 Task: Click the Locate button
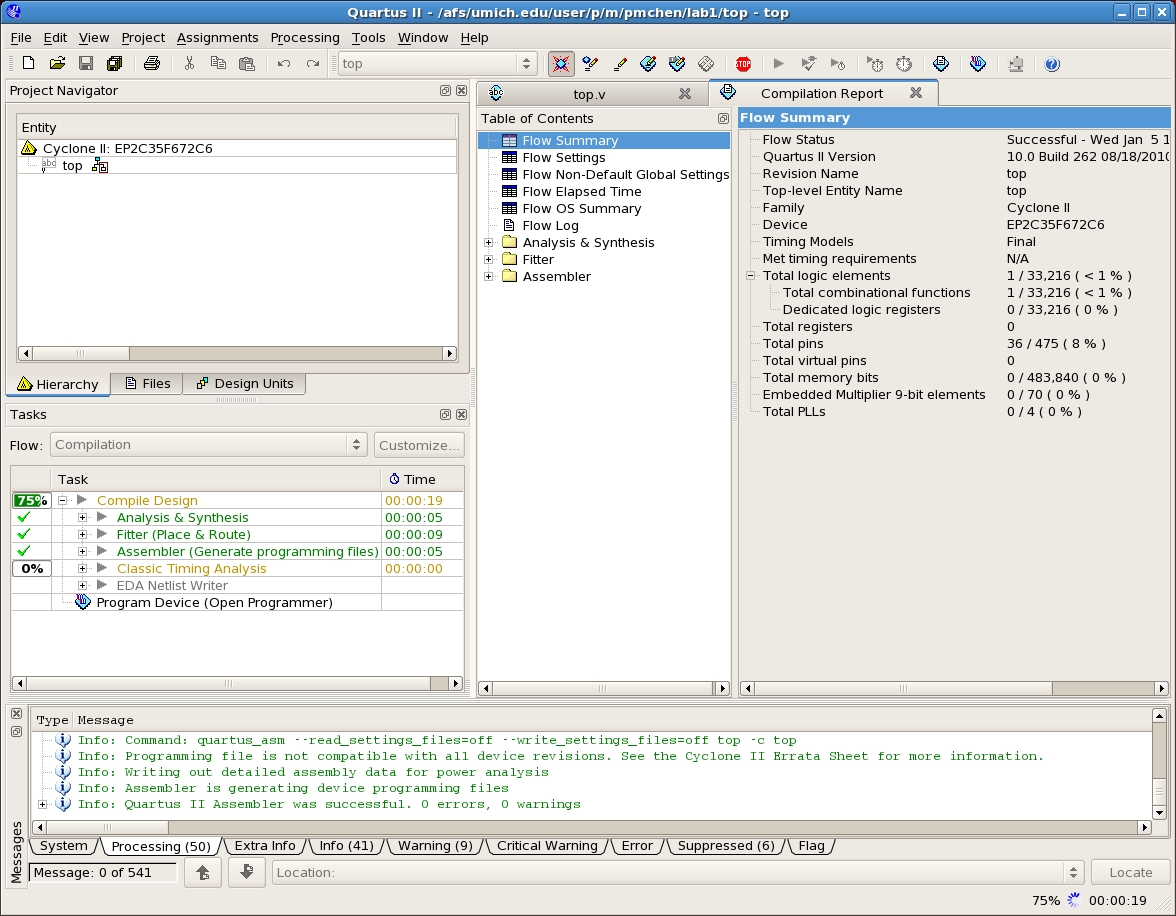1130,872
